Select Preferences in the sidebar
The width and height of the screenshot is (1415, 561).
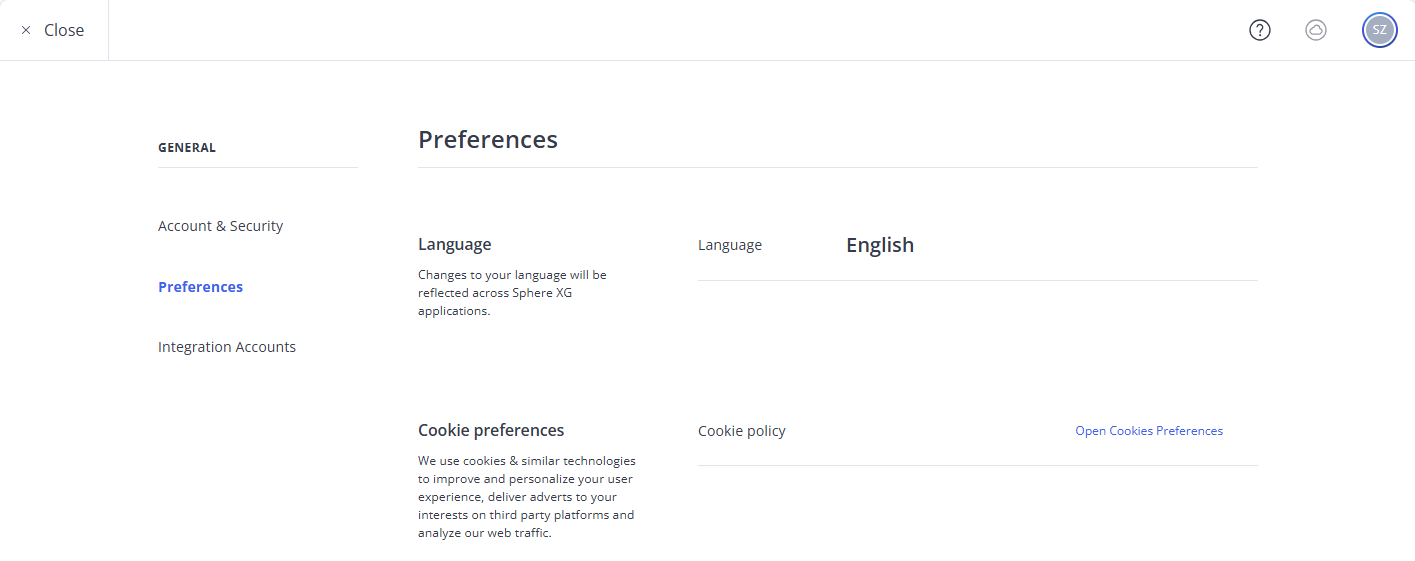coord(200,287)
